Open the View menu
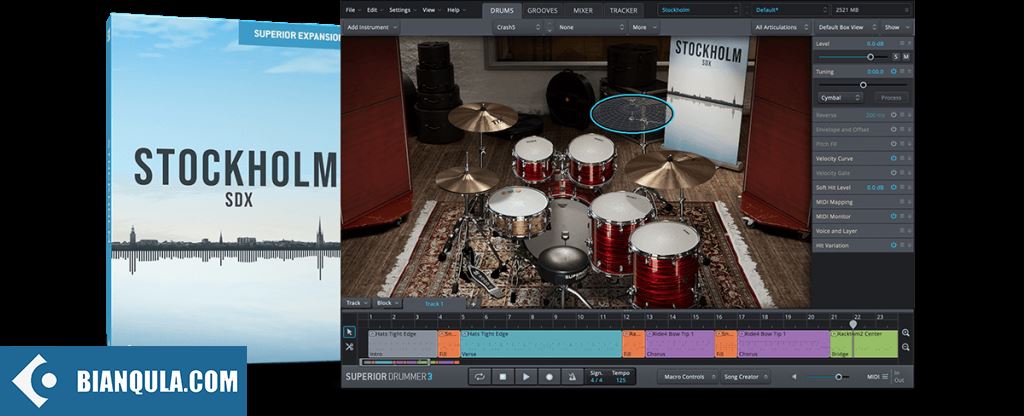The width and height of the screenshot is (1024, 416). [430, 10]
